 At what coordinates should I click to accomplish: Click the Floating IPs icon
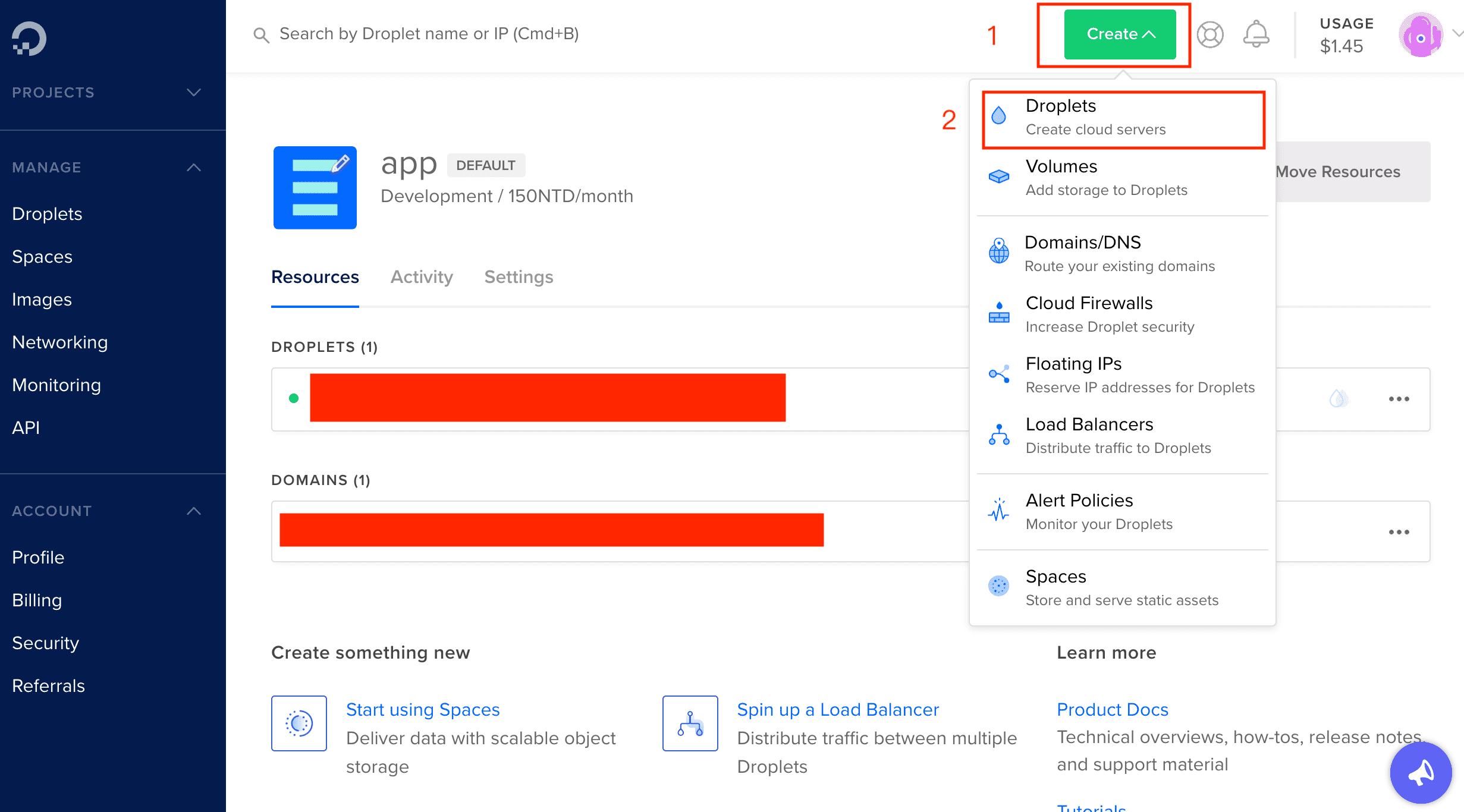[999, 374]
